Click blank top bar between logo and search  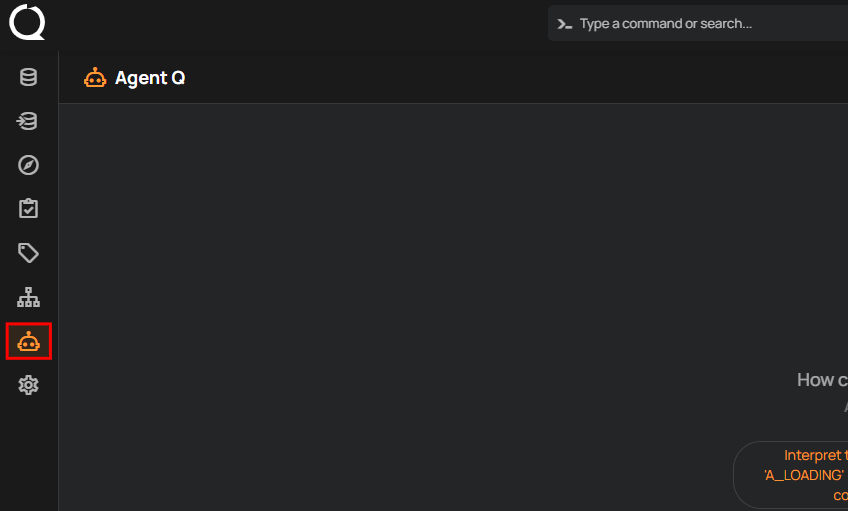[300, 23]
